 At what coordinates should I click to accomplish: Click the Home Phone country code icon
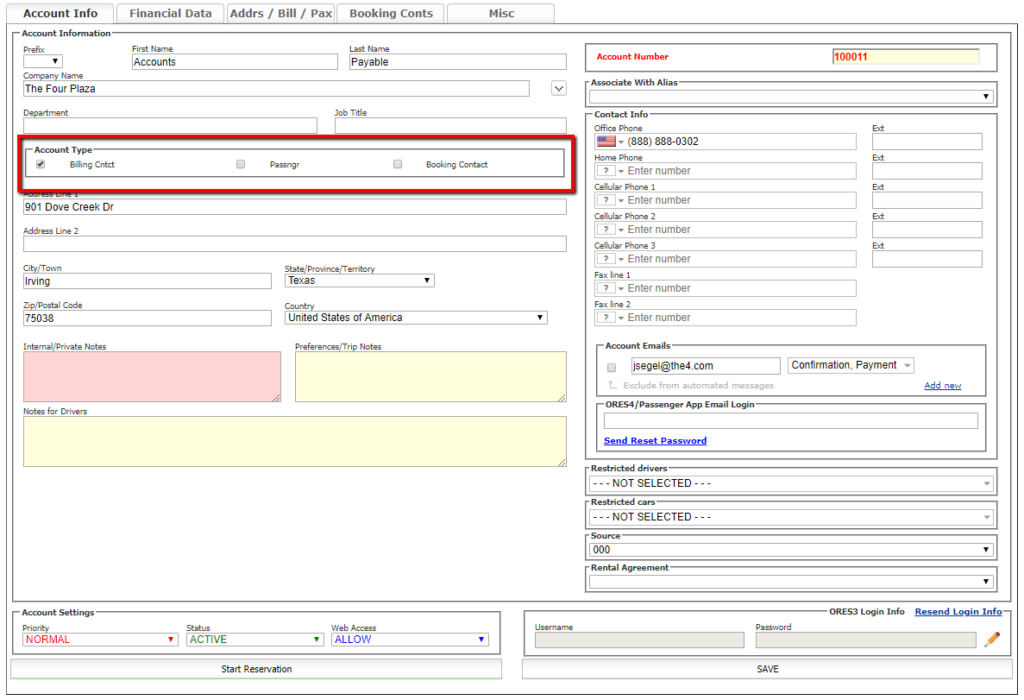click(610, 171)
